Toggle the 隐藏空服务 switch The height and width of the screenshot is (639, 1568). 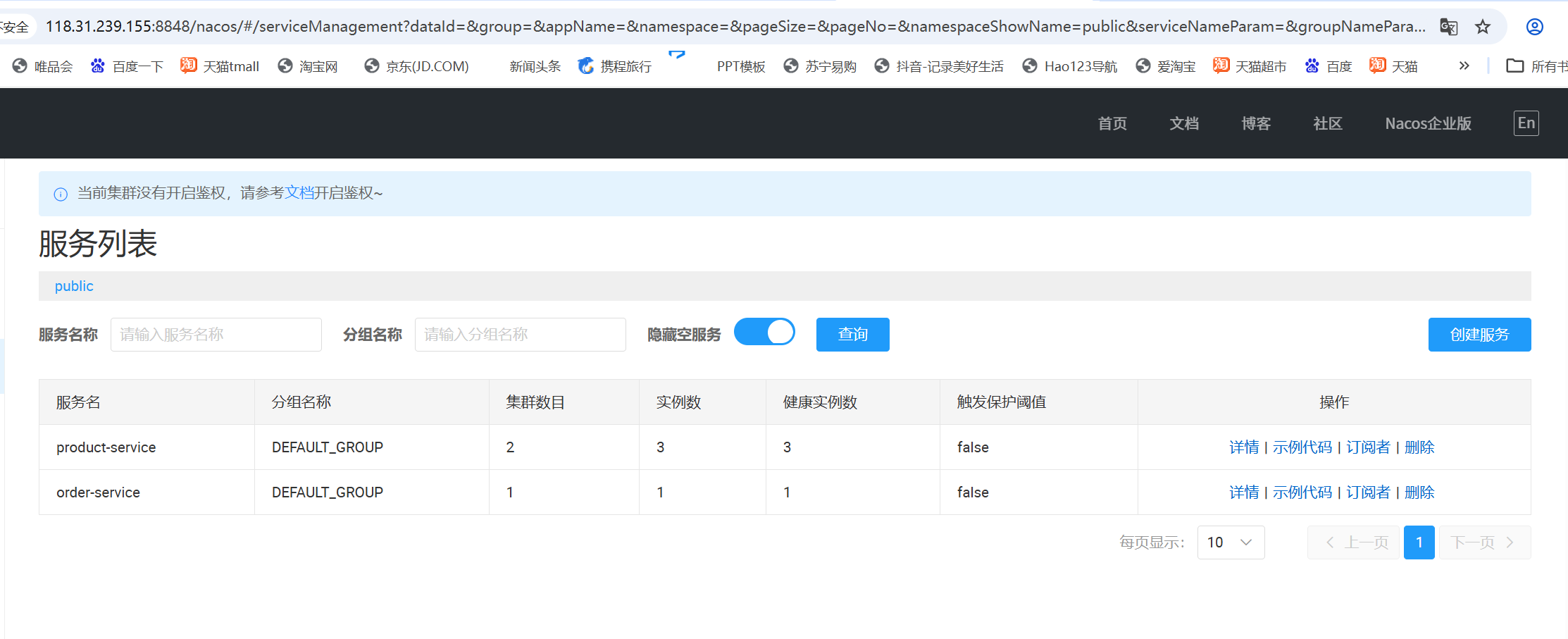[x=764, y=332]
